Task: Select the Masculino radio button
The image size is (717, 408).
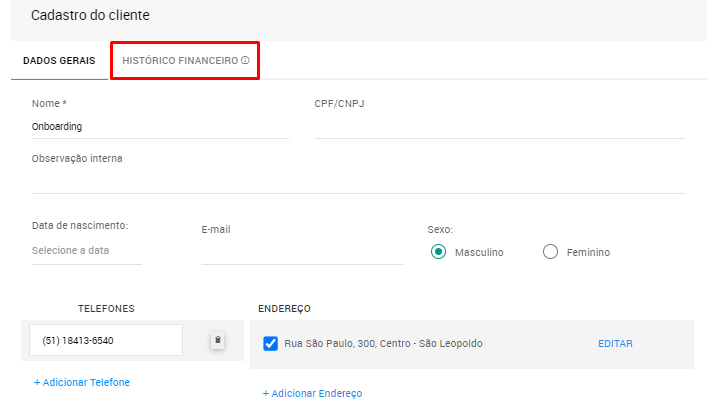Action: point(438,252)
